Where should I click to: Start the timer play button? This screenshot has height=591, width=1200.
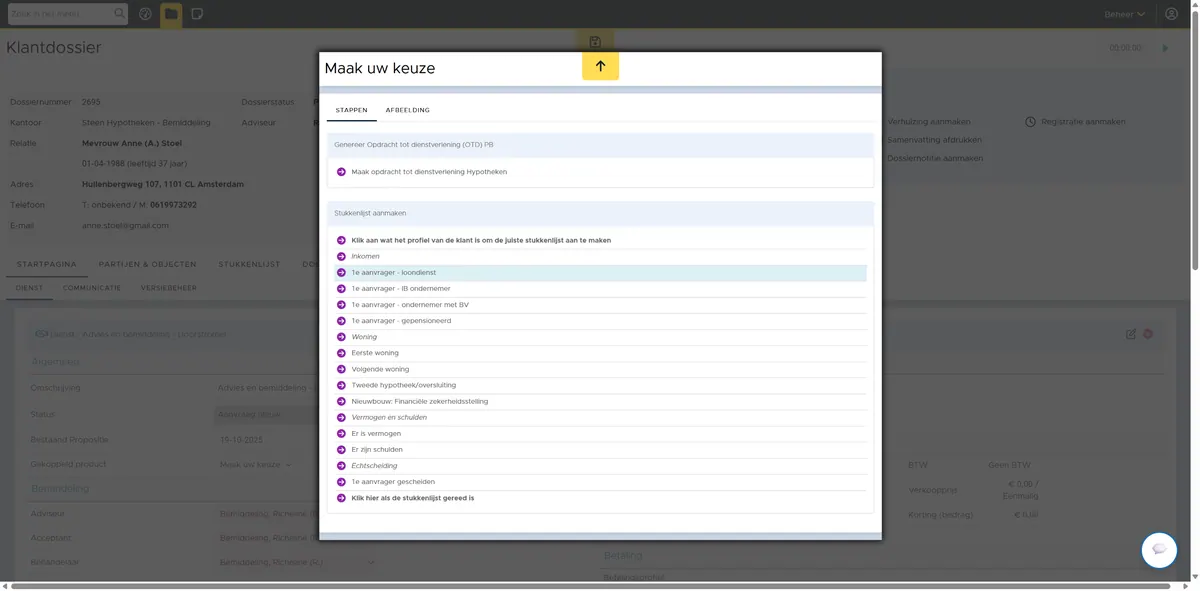pyautogui.click(x=1165, y=48)
